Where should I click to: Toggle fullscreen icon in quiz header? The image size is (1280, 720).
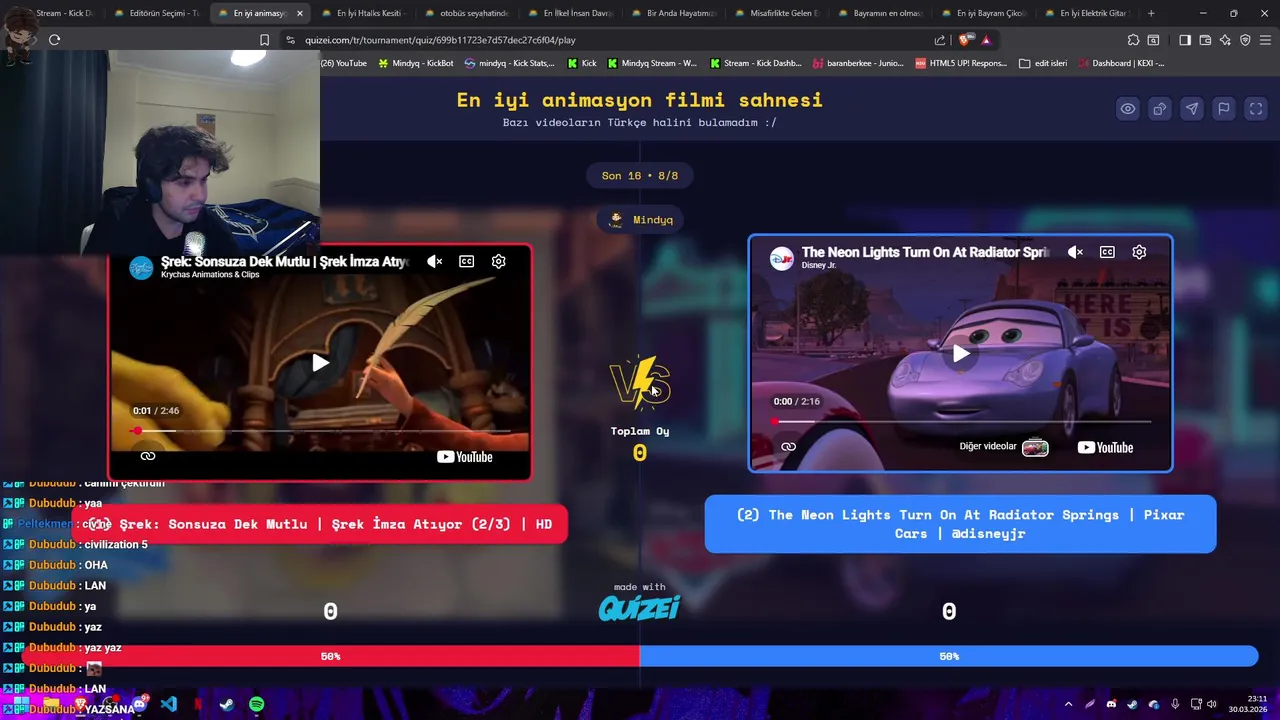click(1256, 109)
